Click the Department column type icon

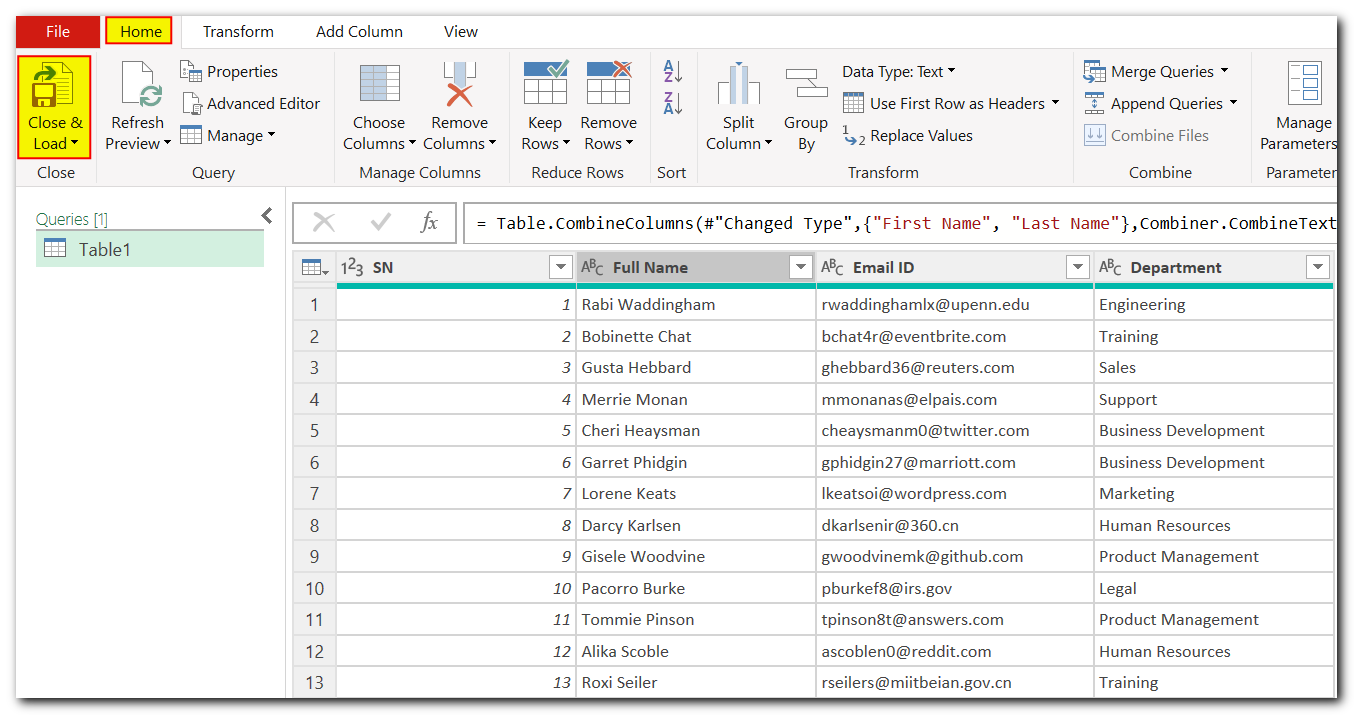click(x=1110, y=267)
